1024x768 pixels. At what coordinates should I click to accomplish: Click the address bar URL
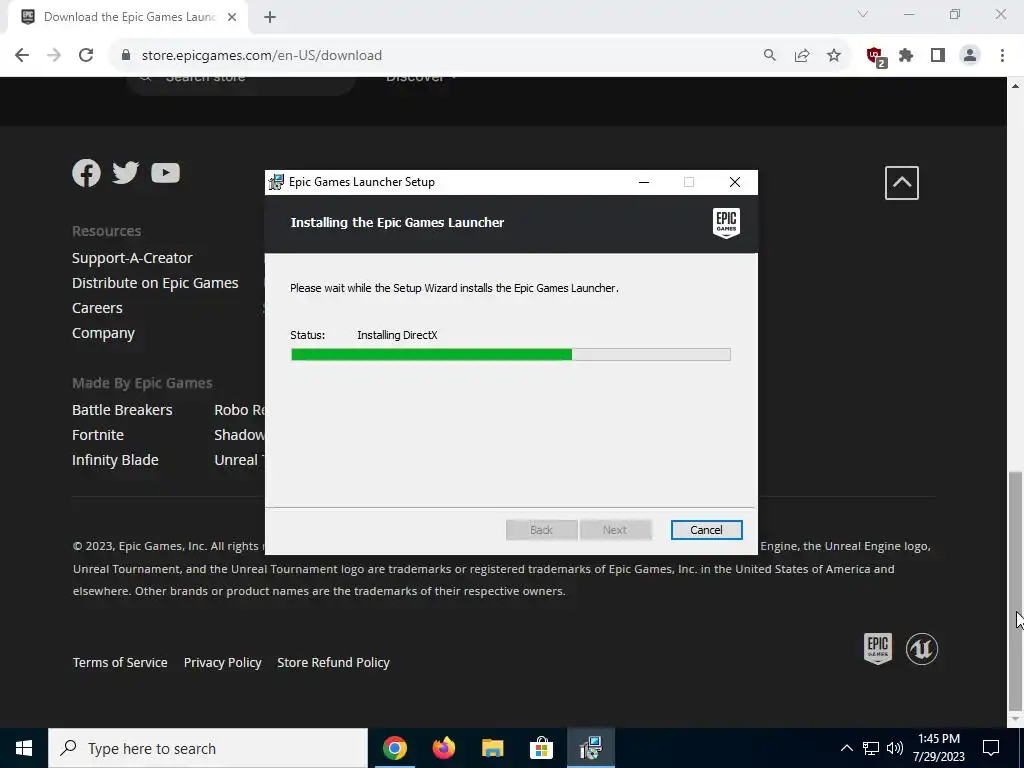click(261, 56)
